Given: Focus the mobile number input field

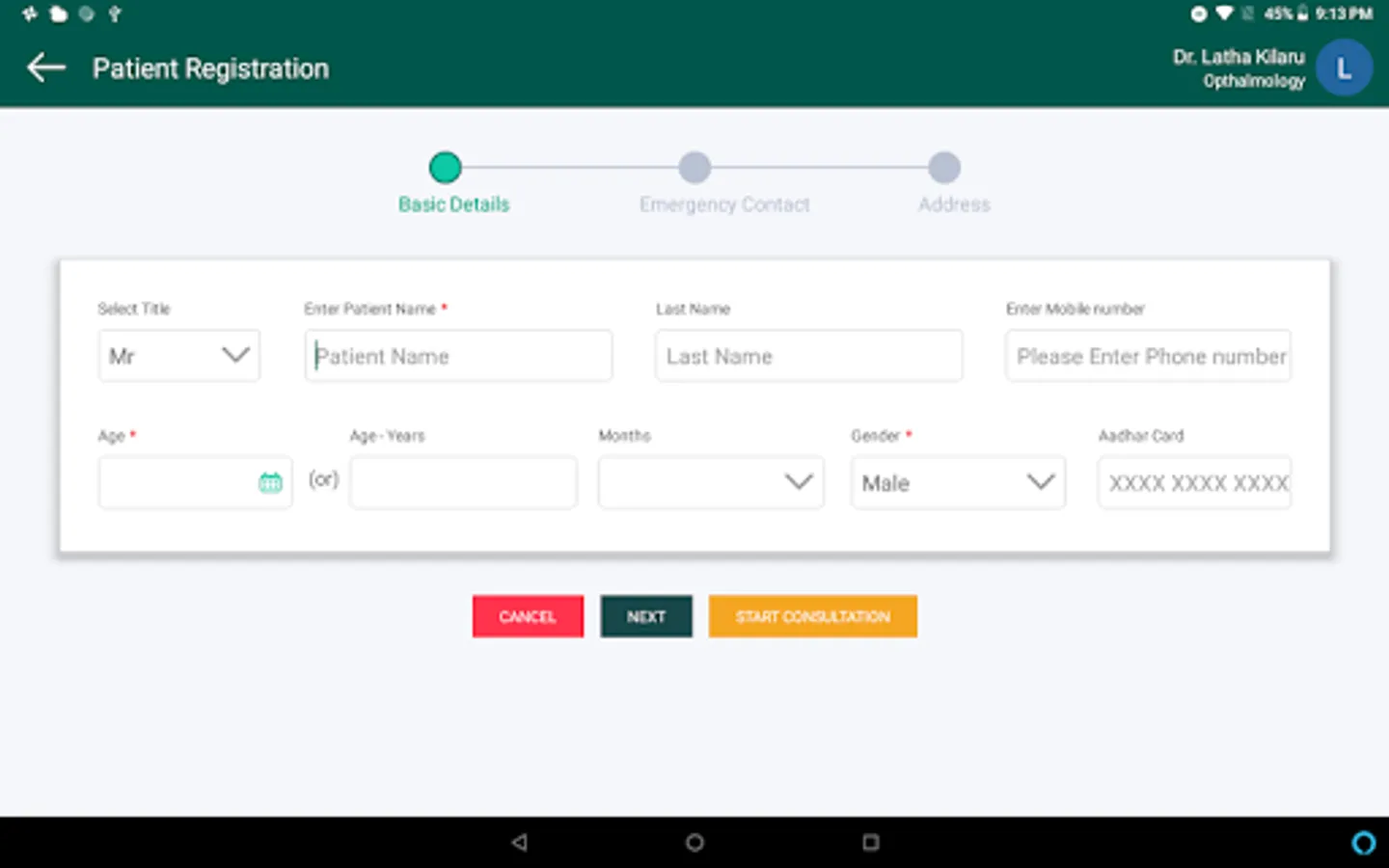Looking at the screenshot, I should coord(1148,356).
